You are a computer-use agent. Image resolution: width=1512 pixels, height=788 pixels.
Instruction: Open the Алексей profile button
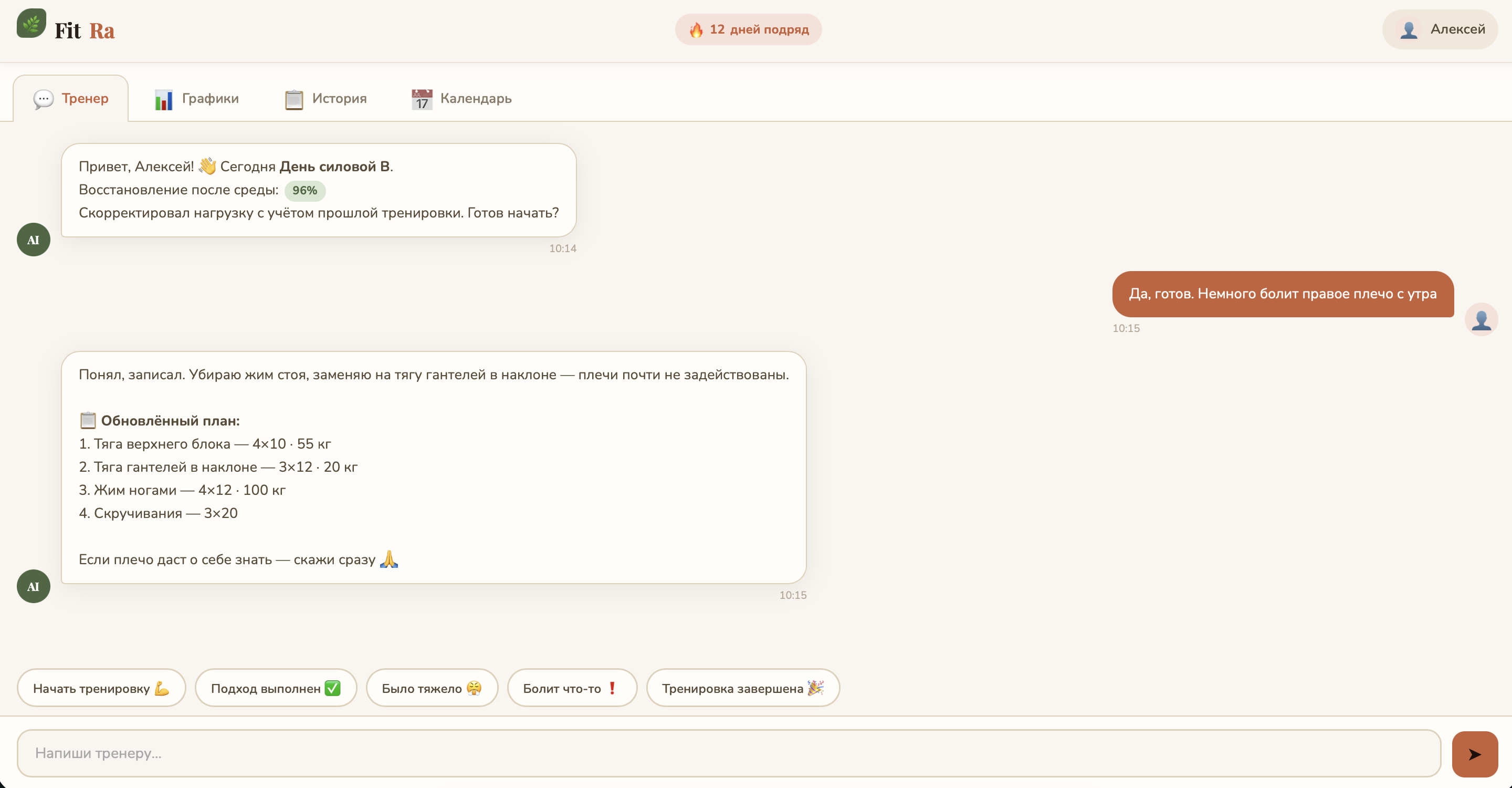point(1440,29)
